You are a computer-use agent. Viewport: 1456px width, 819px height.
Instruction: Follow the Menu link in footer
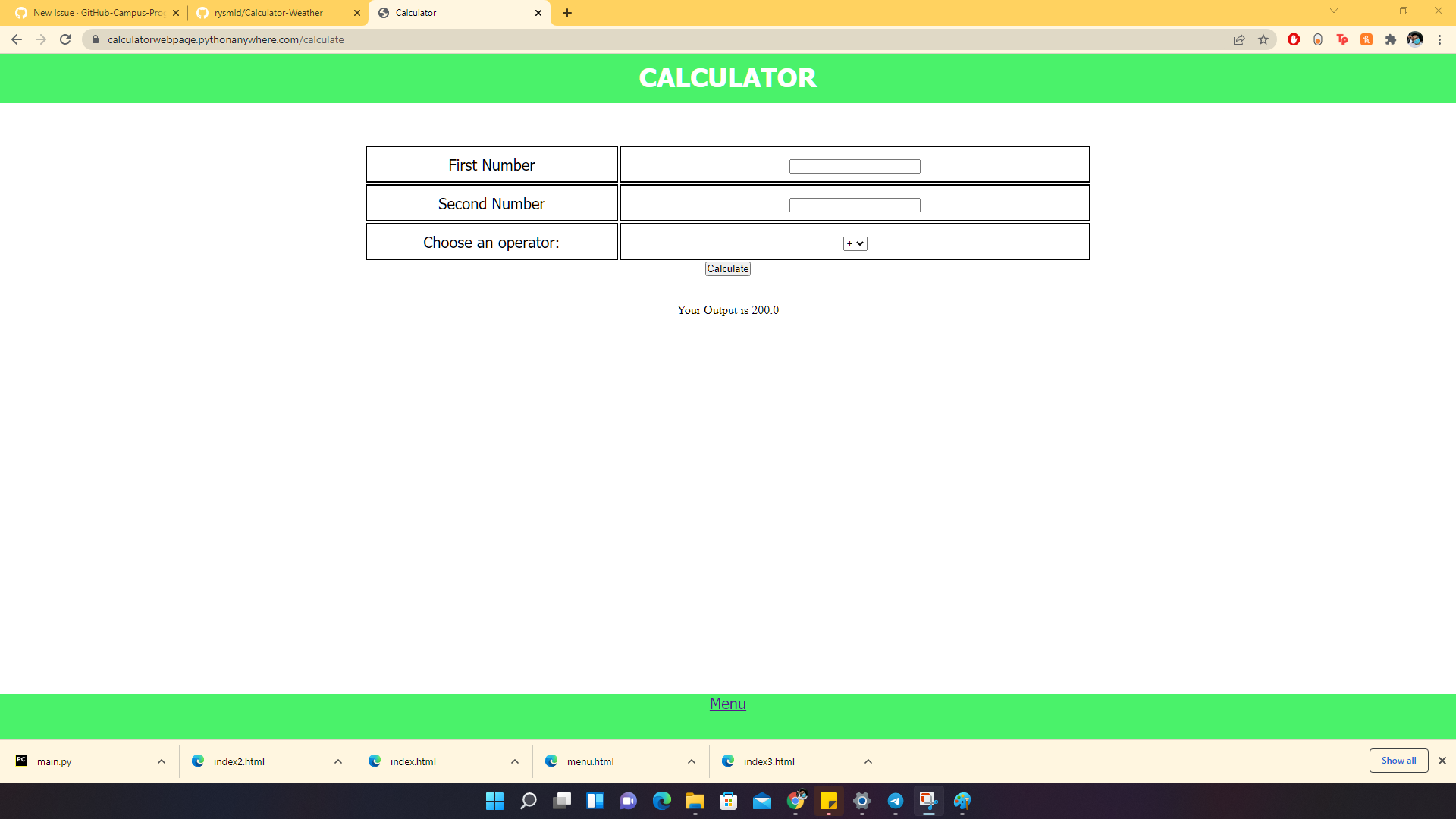click(x=728, y=704)
